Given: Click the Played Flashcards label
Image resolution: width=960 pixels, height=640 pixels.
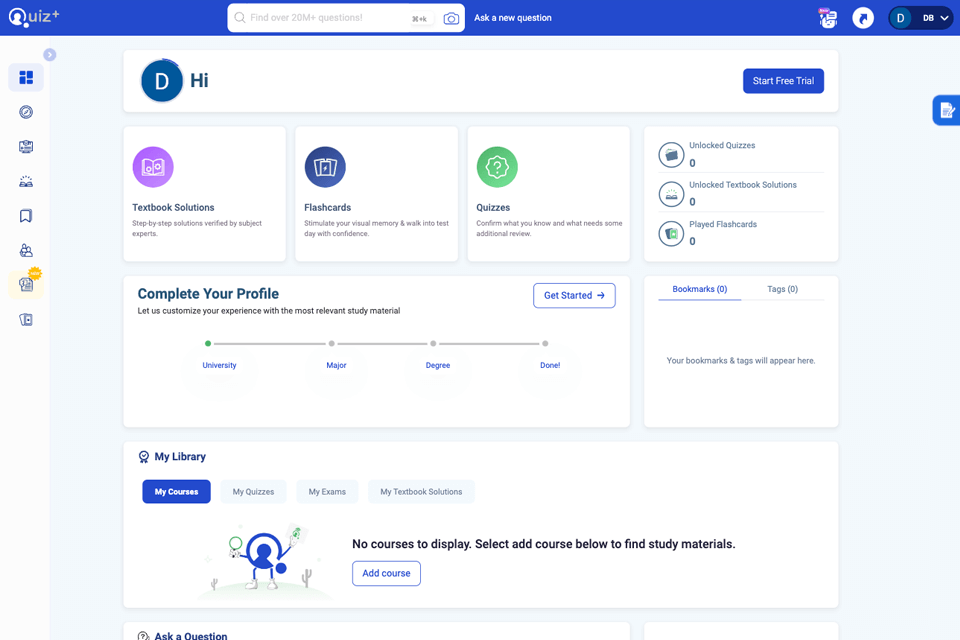Looking at the screenshot, I should (722, 224).
